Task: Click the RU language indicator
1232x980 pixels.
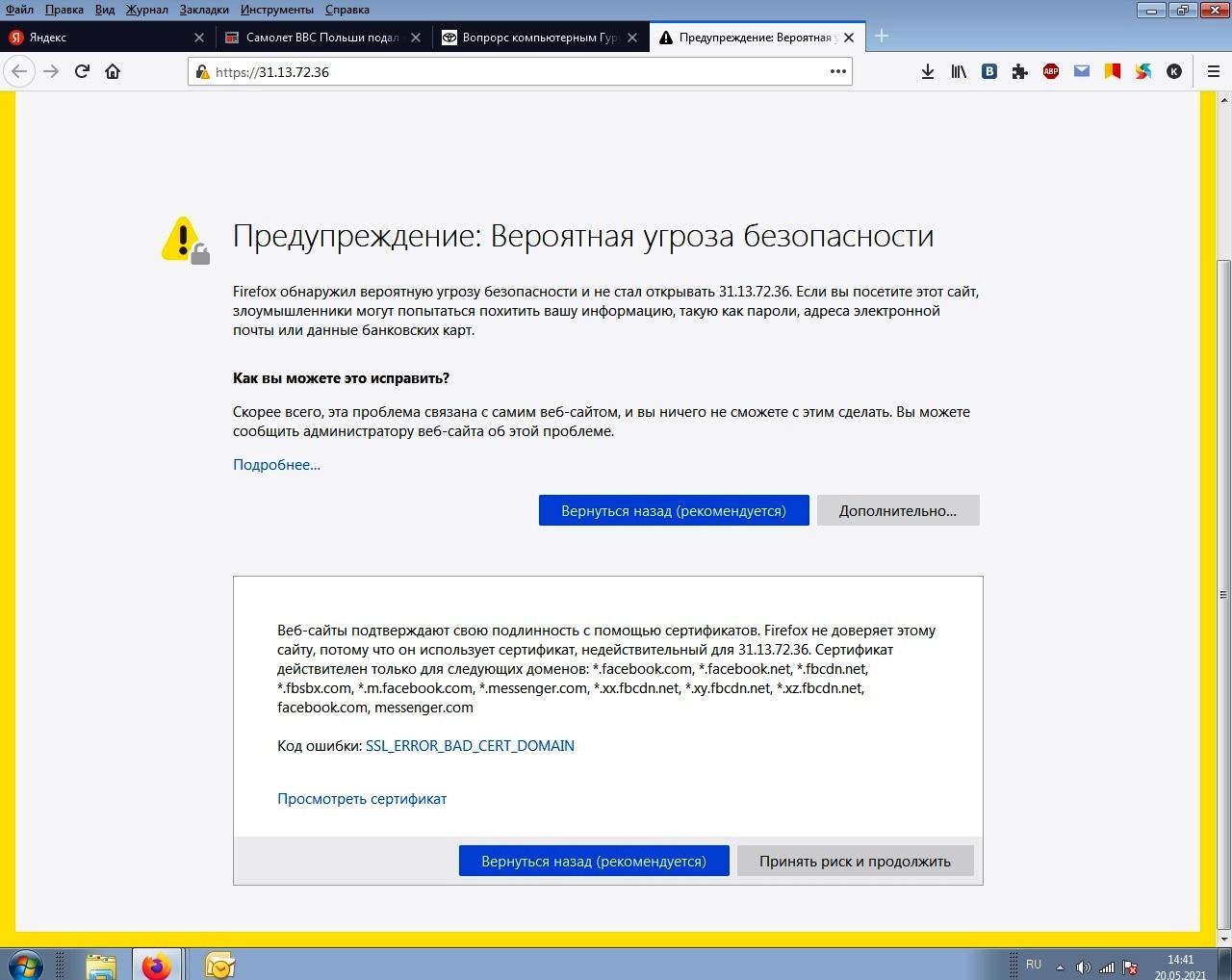Action: (x=1034, y=965)
